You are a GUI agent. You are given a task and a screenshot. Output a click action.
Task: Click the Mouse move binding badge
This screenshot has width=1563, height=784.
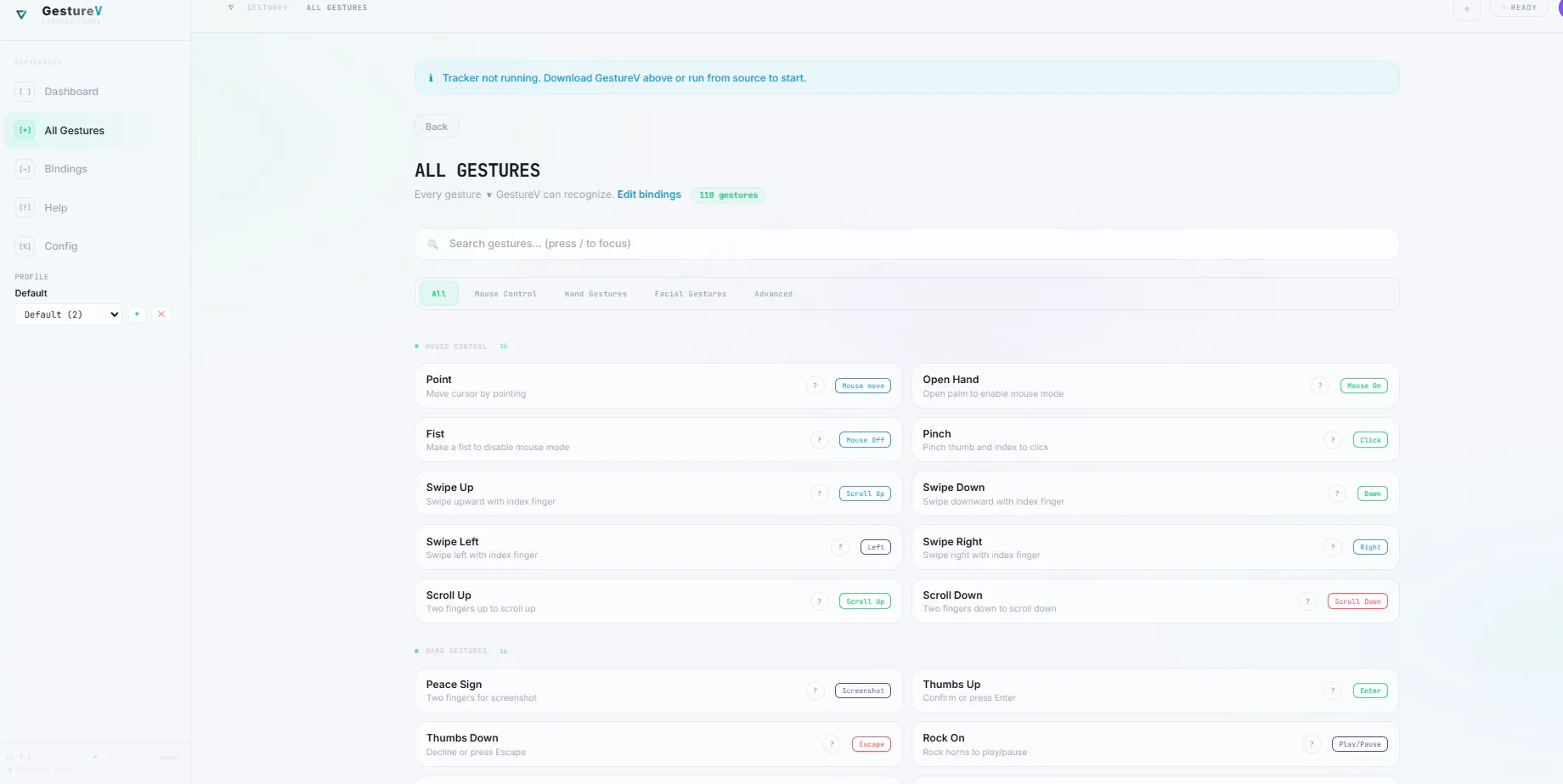[863, 386]
